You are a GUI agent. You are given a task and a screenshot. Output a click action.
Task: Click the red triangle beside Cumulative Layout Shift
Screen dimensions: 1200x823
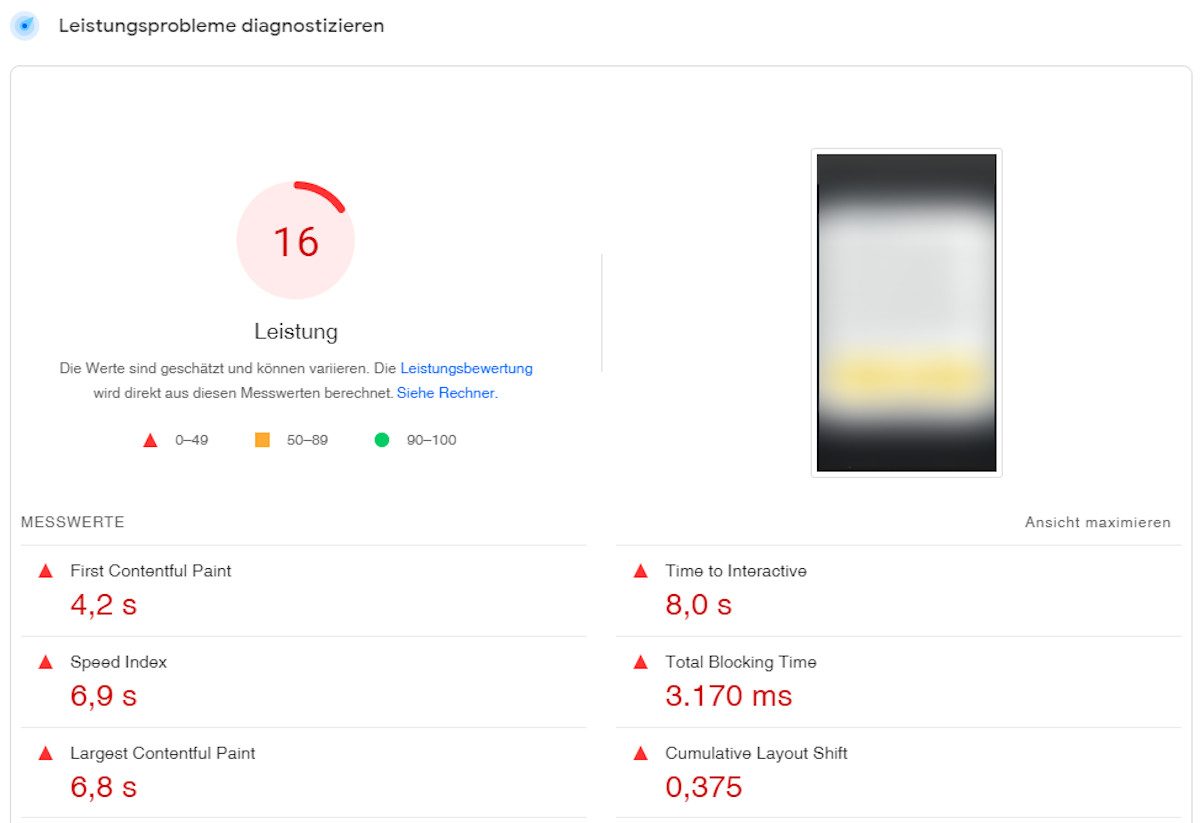[x=640, y=753]
